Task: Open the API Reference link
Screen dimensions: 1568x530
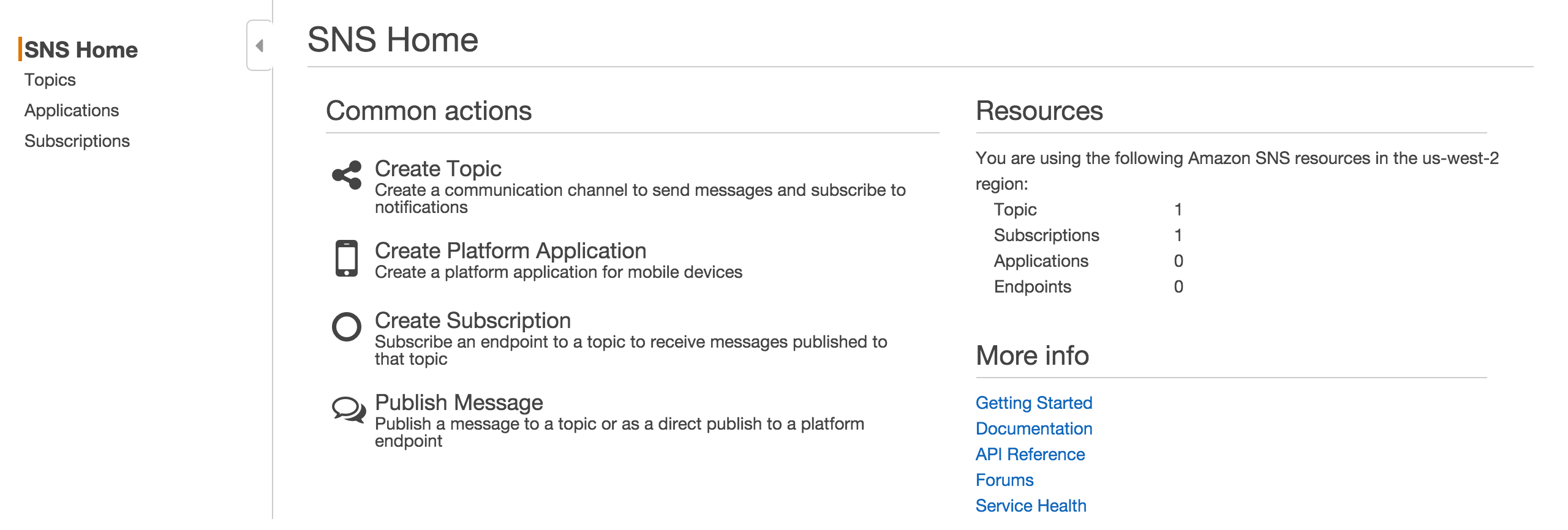Action: click(x=1030, y=454)
